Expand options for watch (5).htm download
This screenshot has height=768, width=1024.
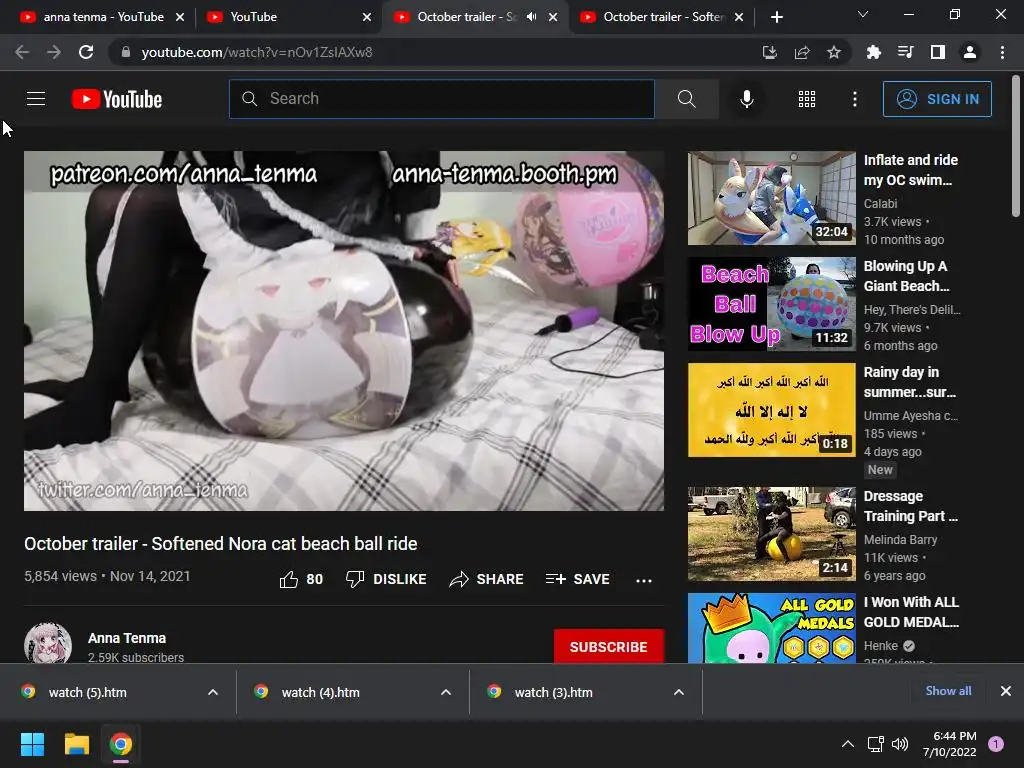pyautogui.click(x=213, y=692)
